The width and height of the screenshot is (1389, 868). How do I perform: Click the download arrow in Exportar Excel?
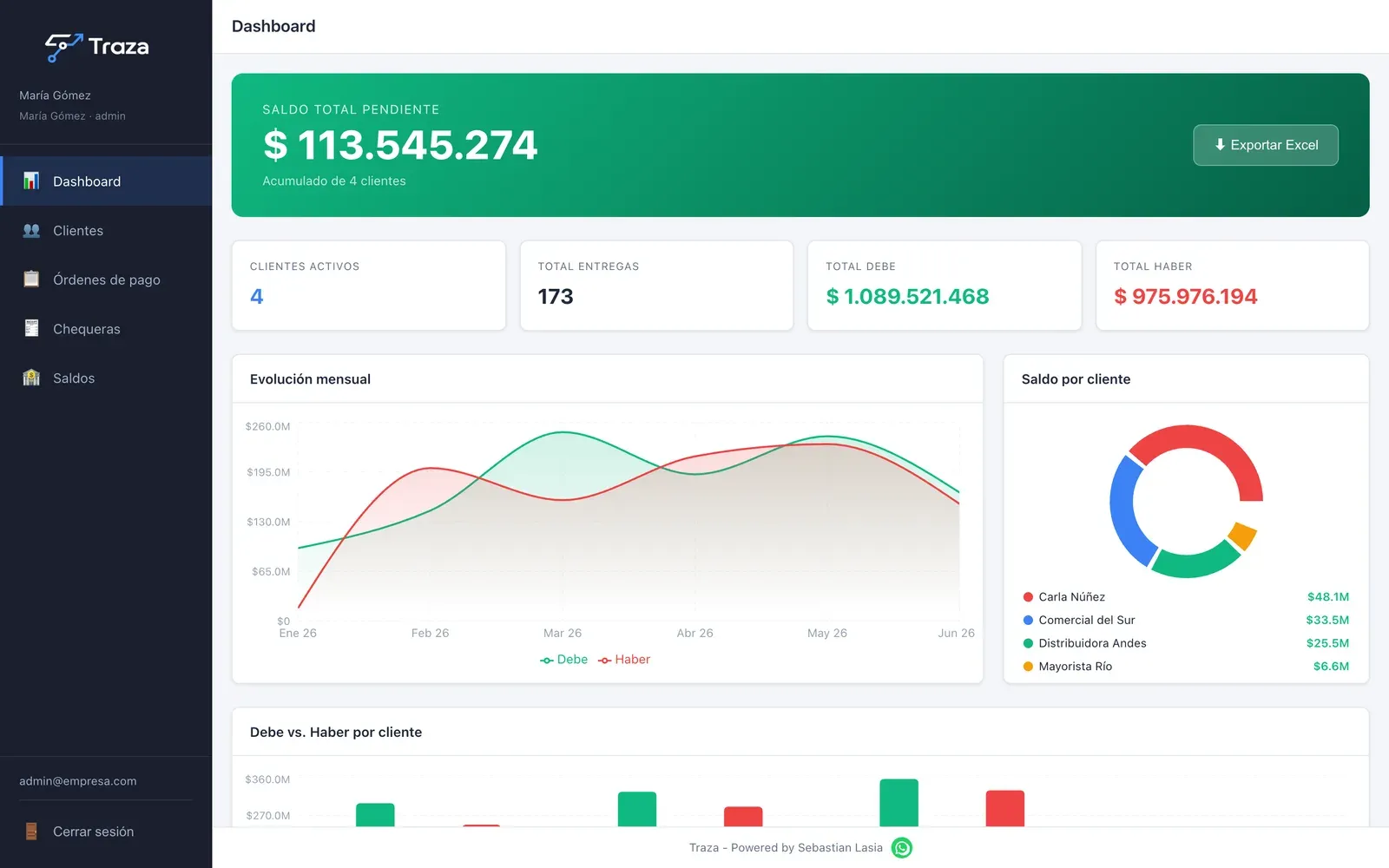pyautogui.click(x=1220, y=145)
